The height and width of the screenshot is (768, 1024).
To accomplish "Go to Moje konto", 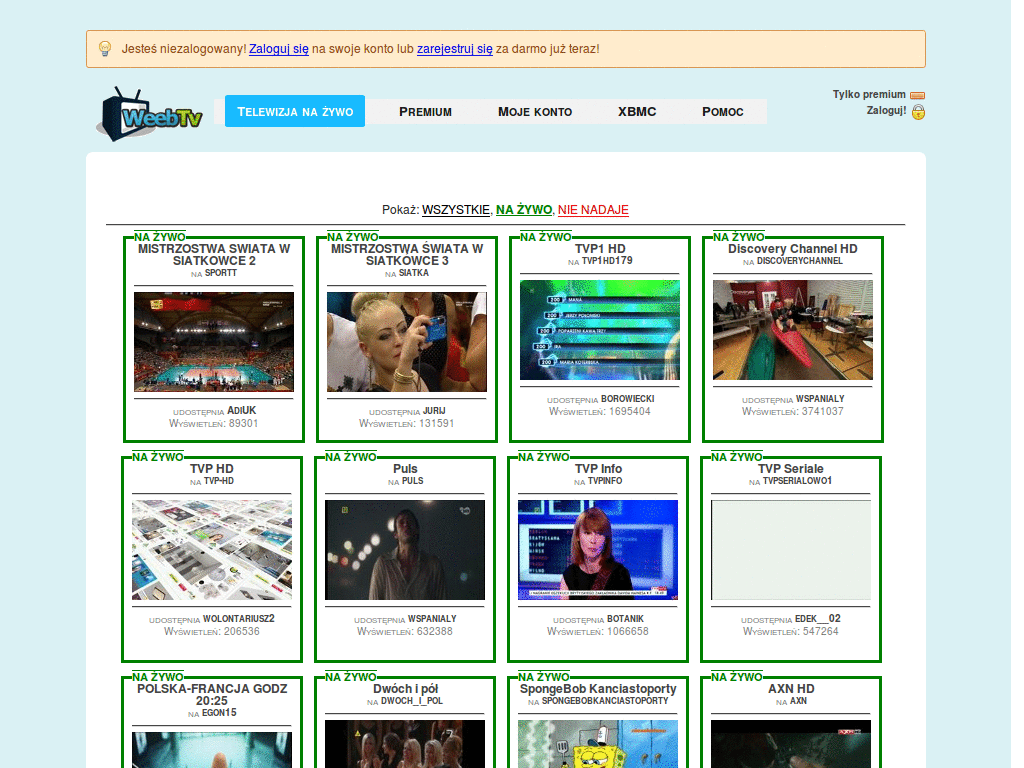I will pyautogui.click(x=535, y=112).
